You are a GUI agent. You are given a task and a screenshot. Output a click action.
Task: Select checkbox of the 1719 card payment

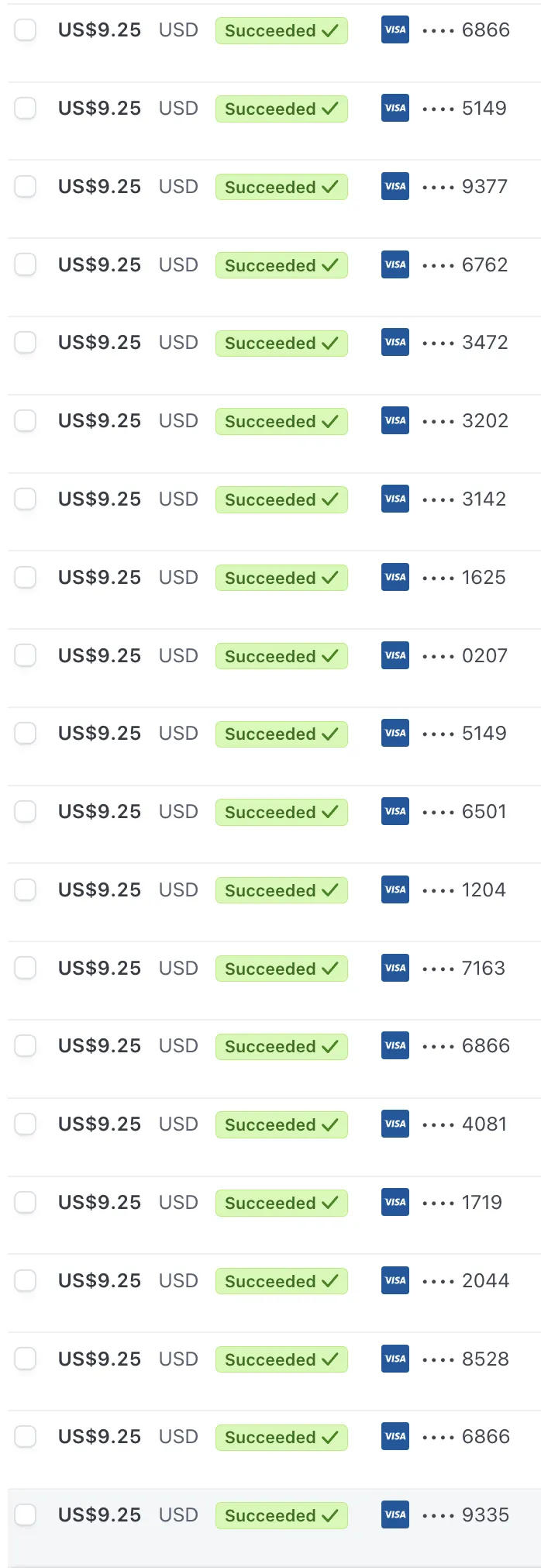pos(26,1202)
